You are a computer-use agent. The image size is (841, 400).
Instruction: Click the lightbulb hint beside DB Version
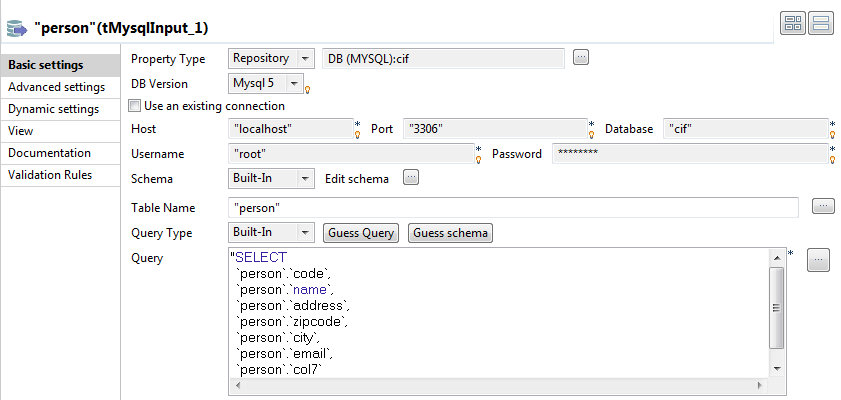308,90
